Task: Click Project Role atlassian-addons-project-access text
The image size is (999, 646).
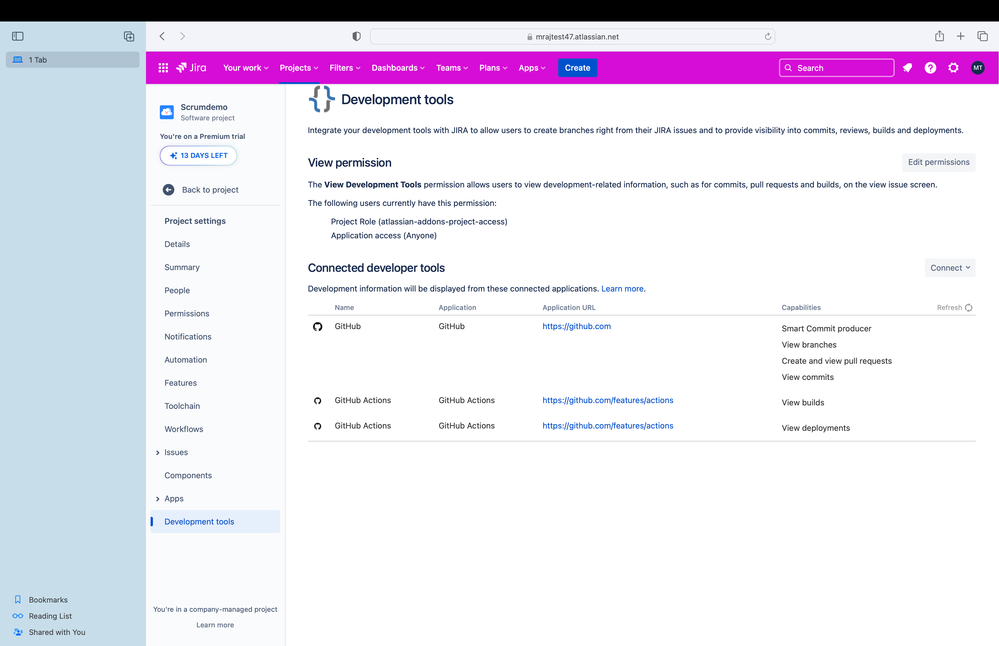Action: (419, 222)
